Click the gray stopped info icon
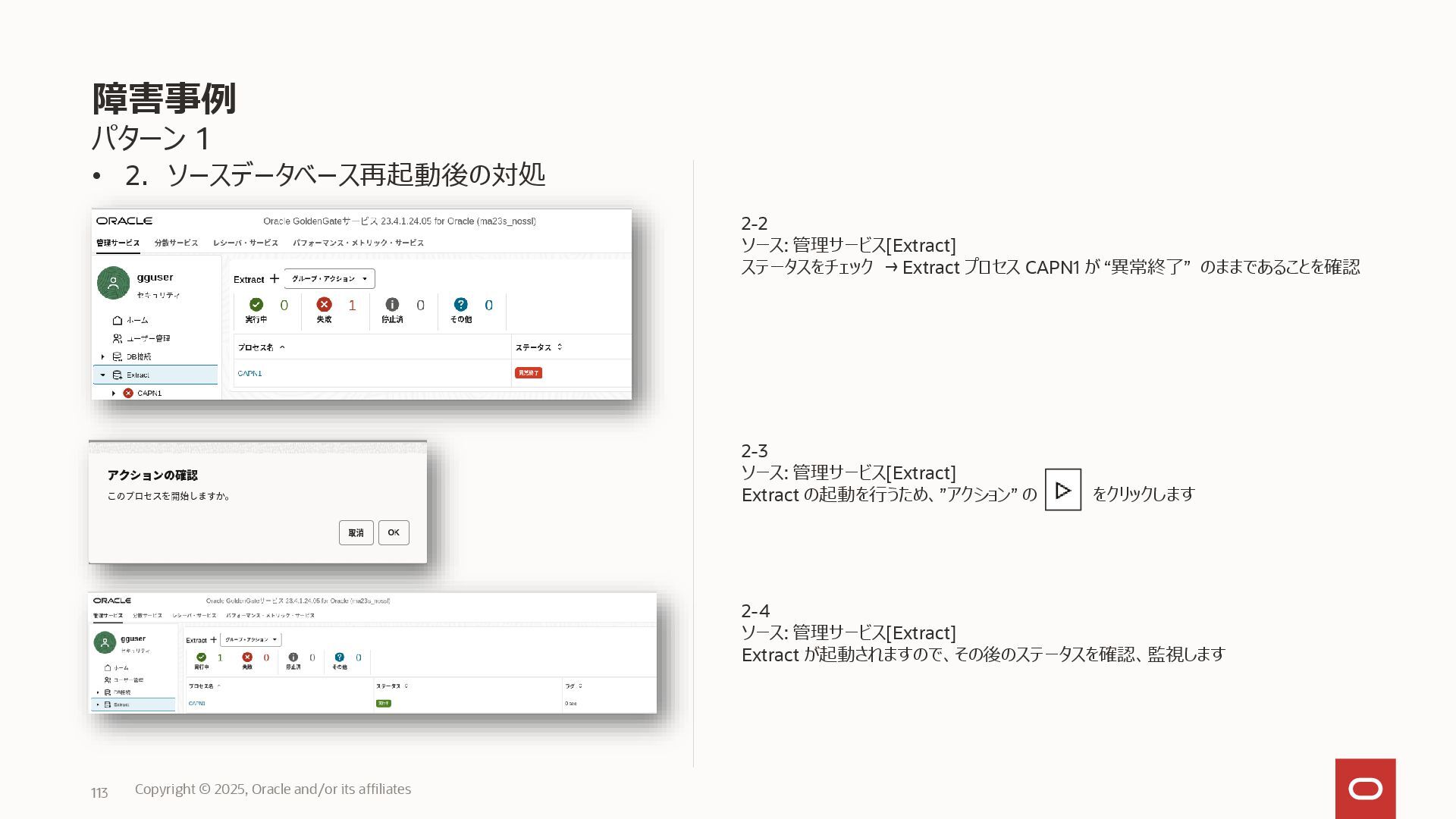The image size is (1456, 819). click(392, 305)
